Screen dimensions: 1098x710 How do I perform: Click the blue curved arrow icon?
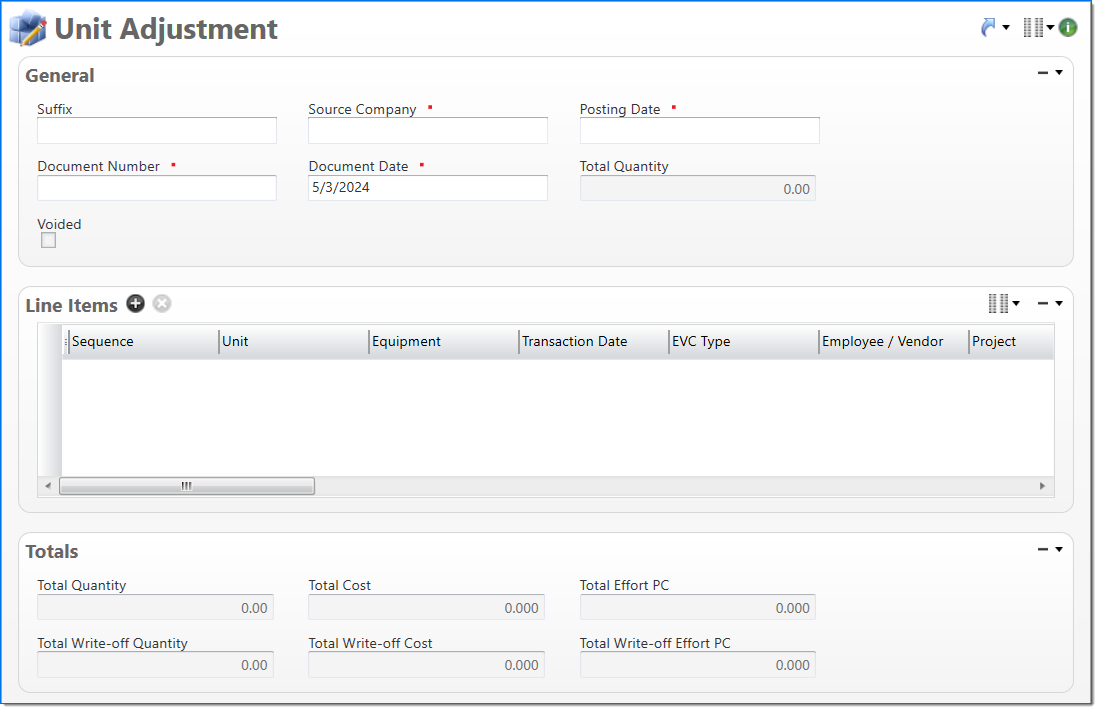989,28
